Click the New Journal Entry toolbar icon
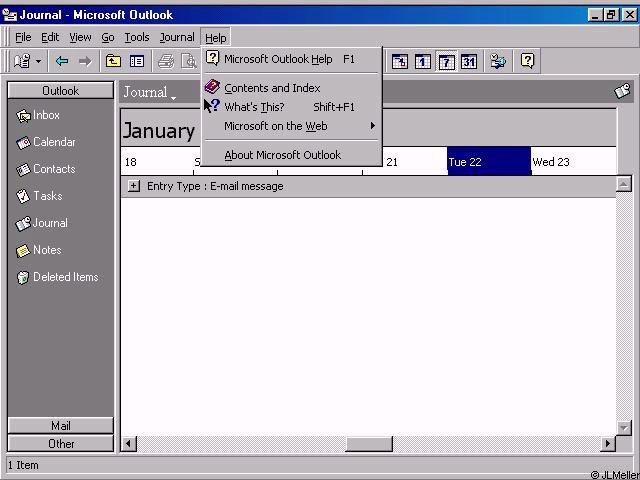The width and height of the screenshot is (640, 480). pos(22,61)
